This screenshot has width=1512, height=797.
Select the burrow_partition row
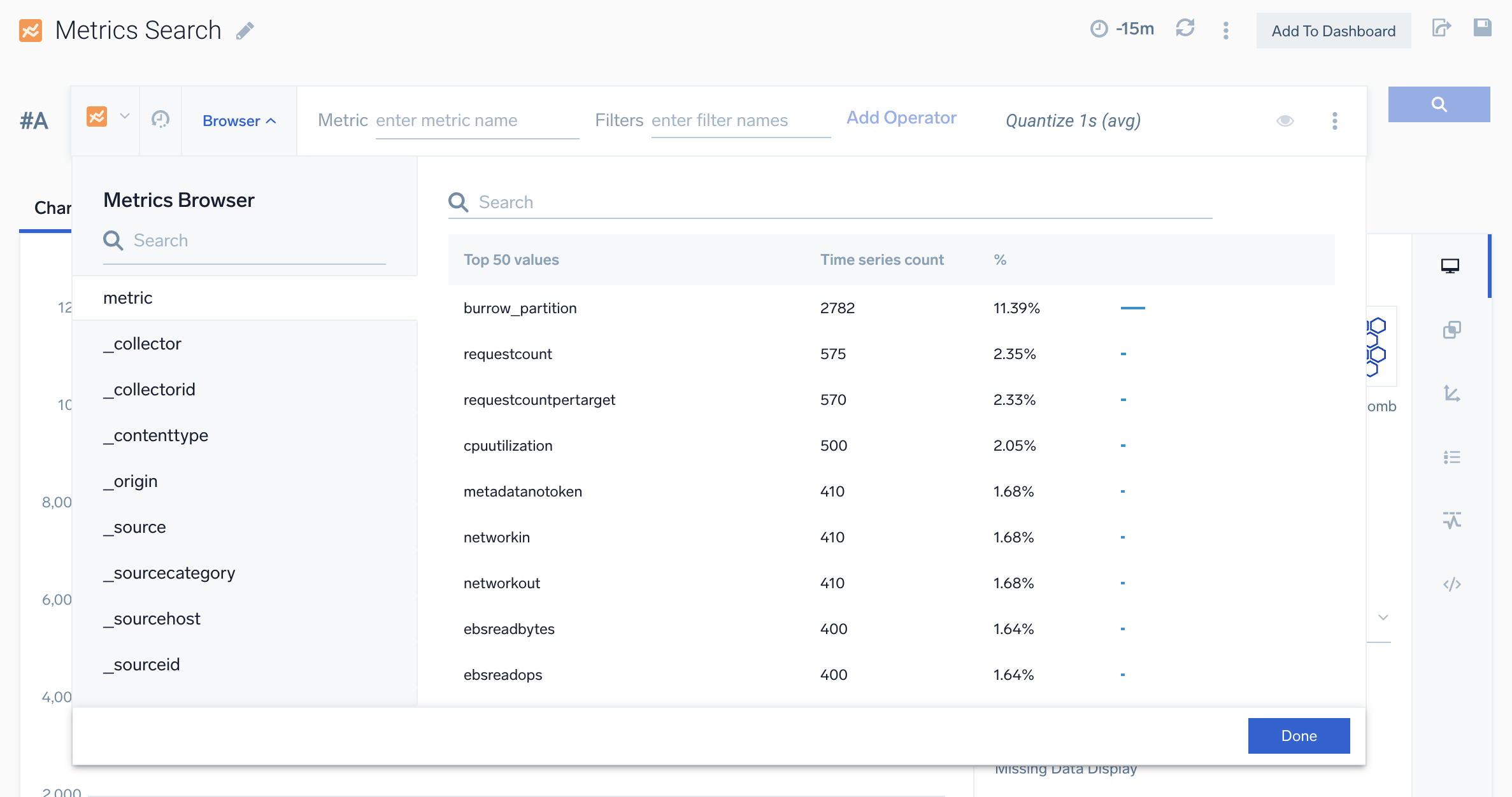[520, 308]
